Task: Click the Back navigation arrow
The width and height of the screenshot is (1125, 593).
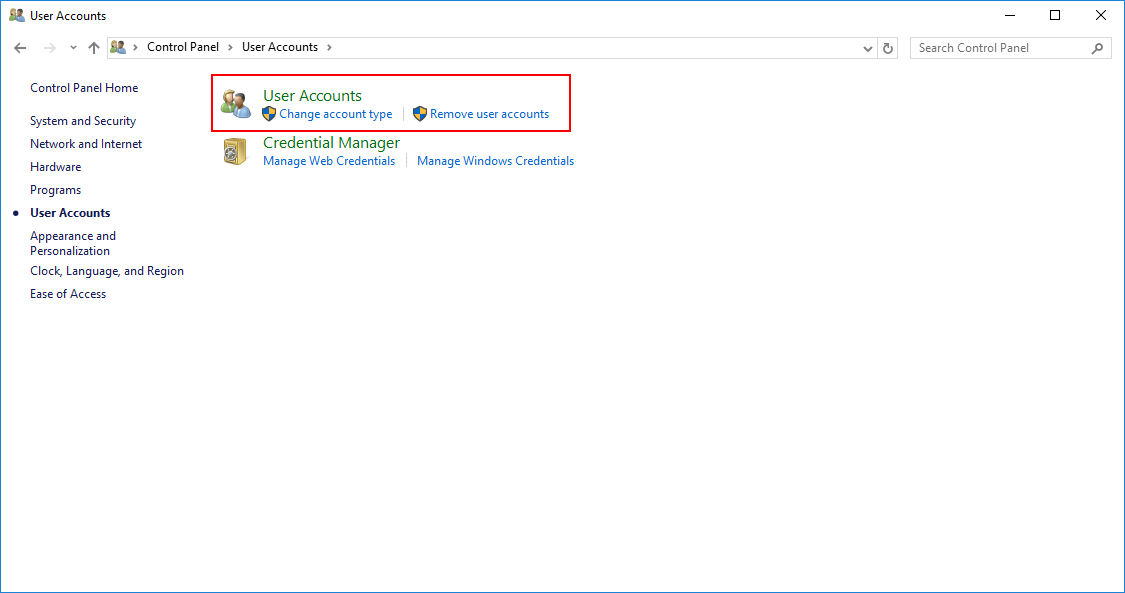Action: [x=19, y=47]
